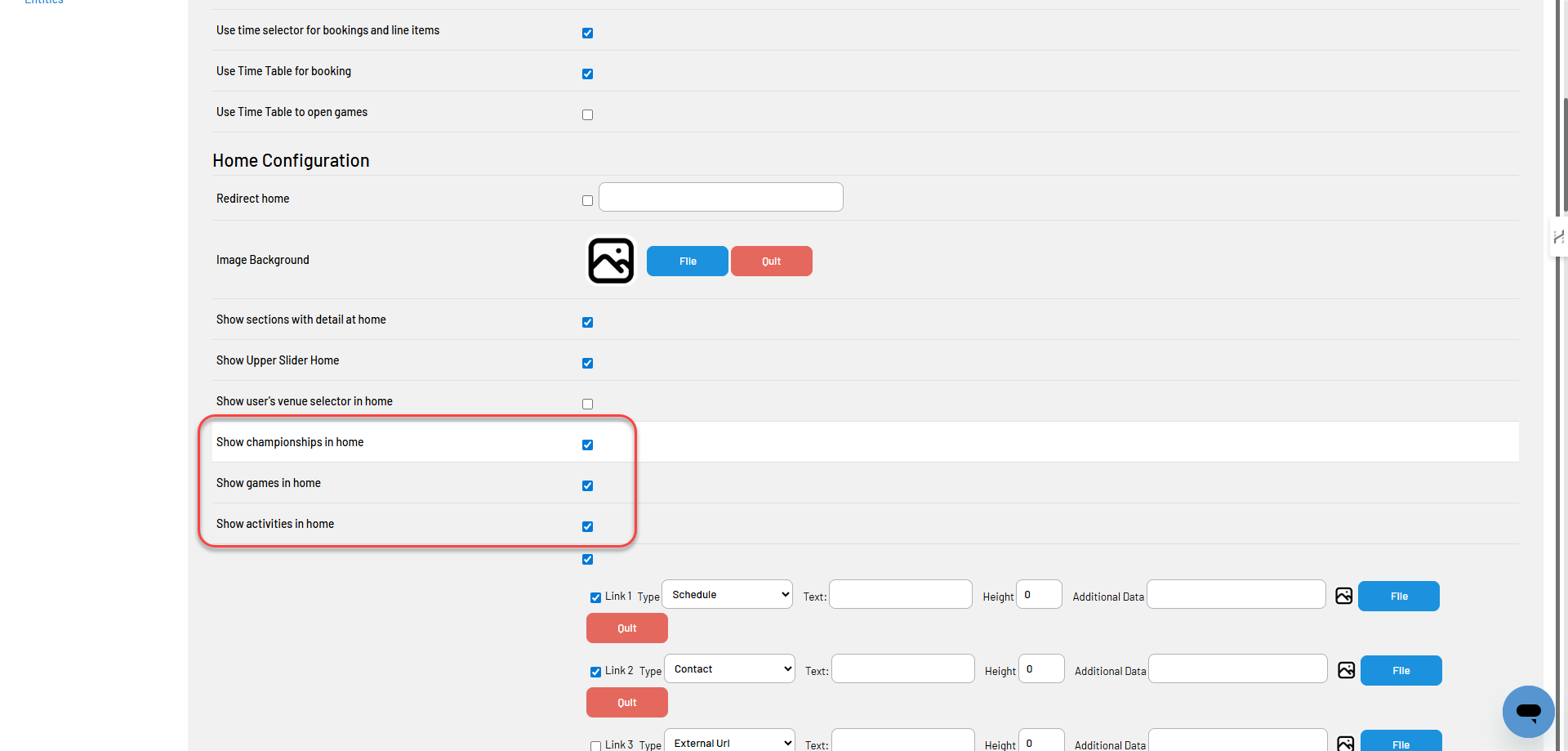The image size is (1568, 751).
Task: Click the image icon beside Link 3 File
Action: [1346, 744]
